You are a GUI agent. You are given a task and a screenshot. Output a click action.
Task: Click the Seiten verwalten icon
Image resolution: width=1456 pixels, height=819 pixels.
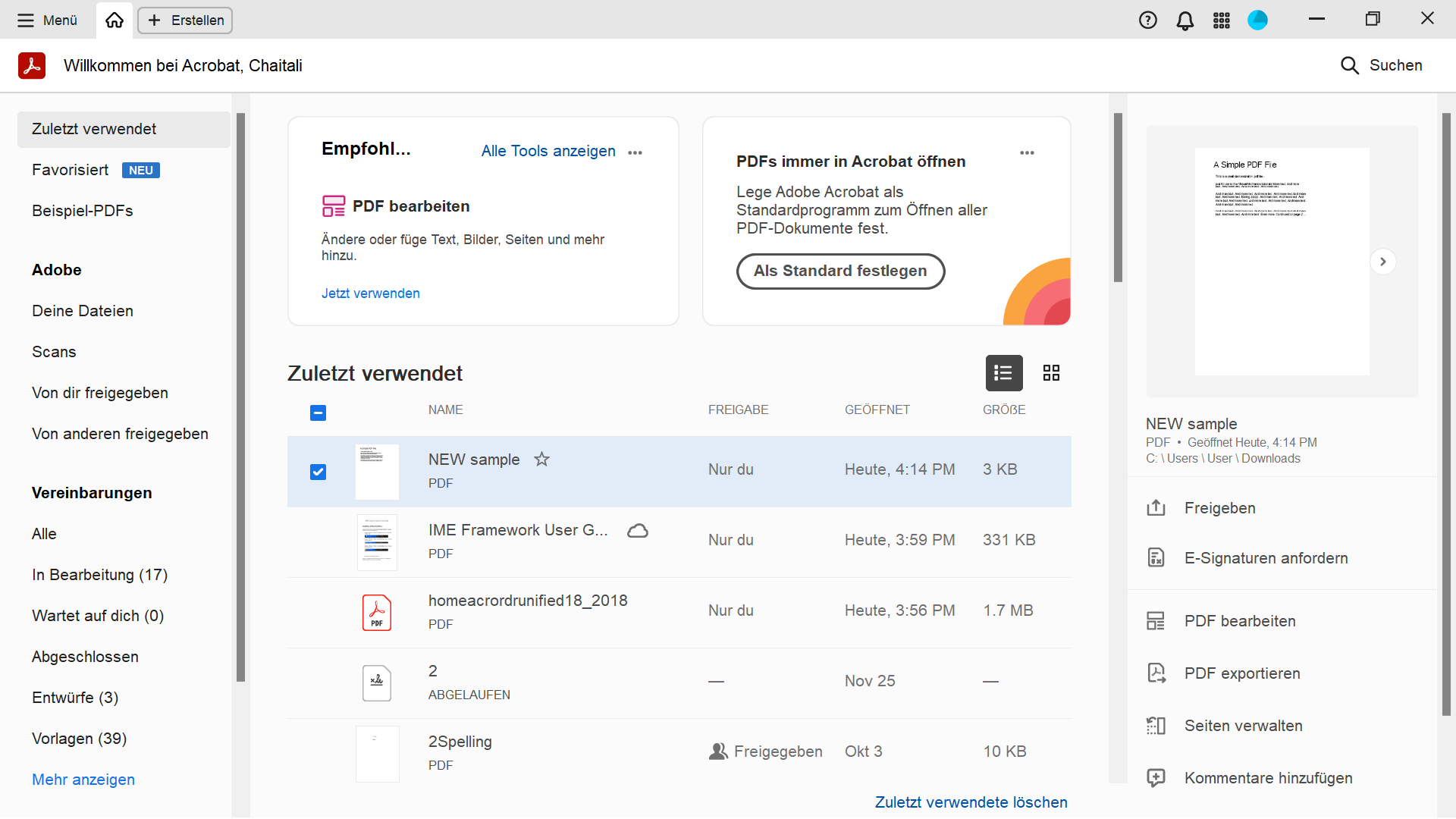[x=1156, y=726]
